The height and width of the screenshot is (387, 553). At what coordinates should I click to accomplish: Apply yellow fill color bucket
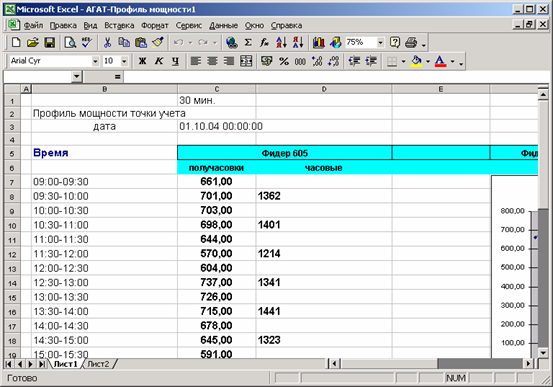(x=417, y=61)
